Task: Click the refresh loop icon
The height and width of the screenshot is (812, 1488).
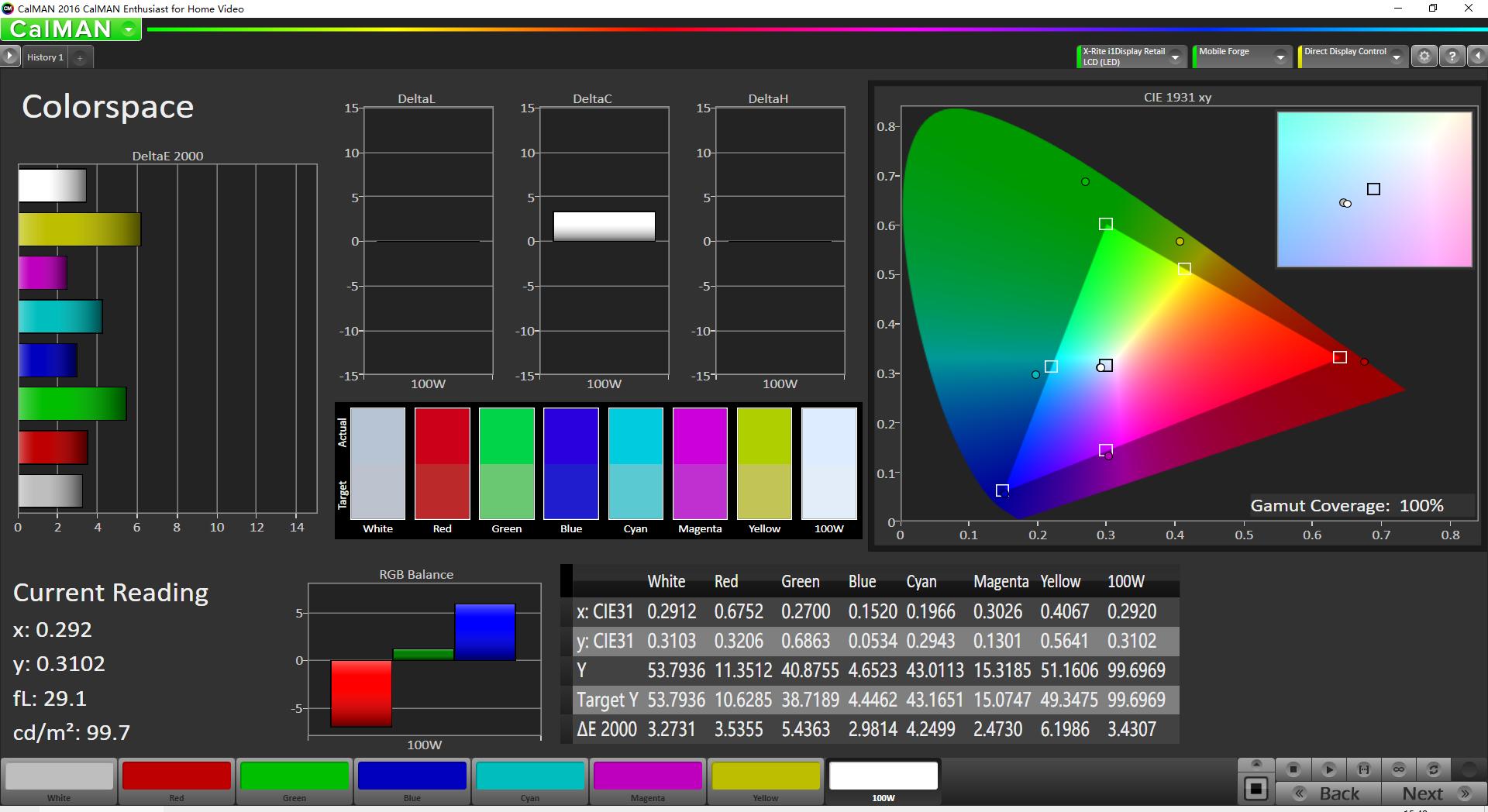Action: pos(1433,769)
